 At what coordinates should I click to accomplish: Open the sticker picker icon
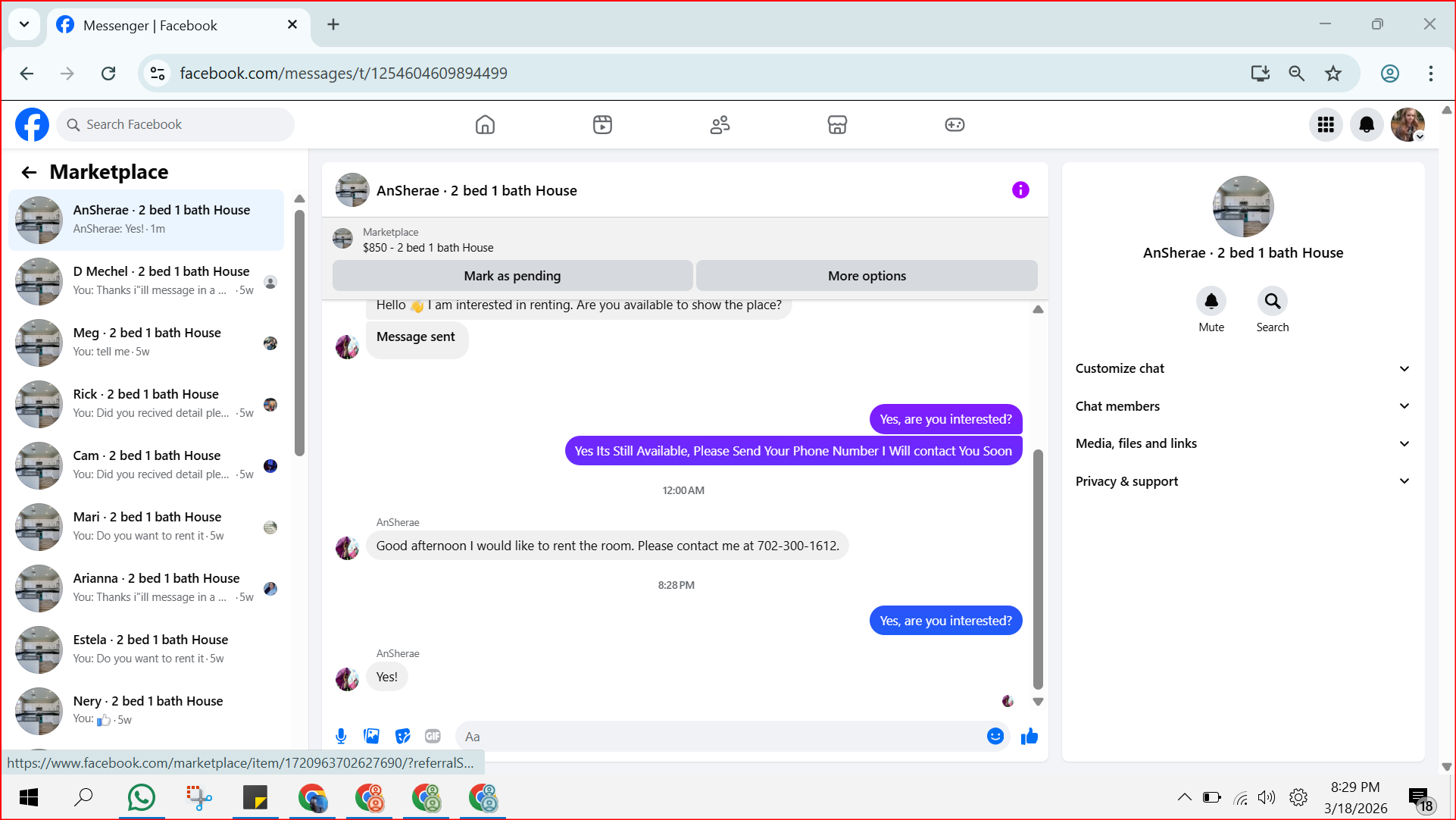point(402,736)
